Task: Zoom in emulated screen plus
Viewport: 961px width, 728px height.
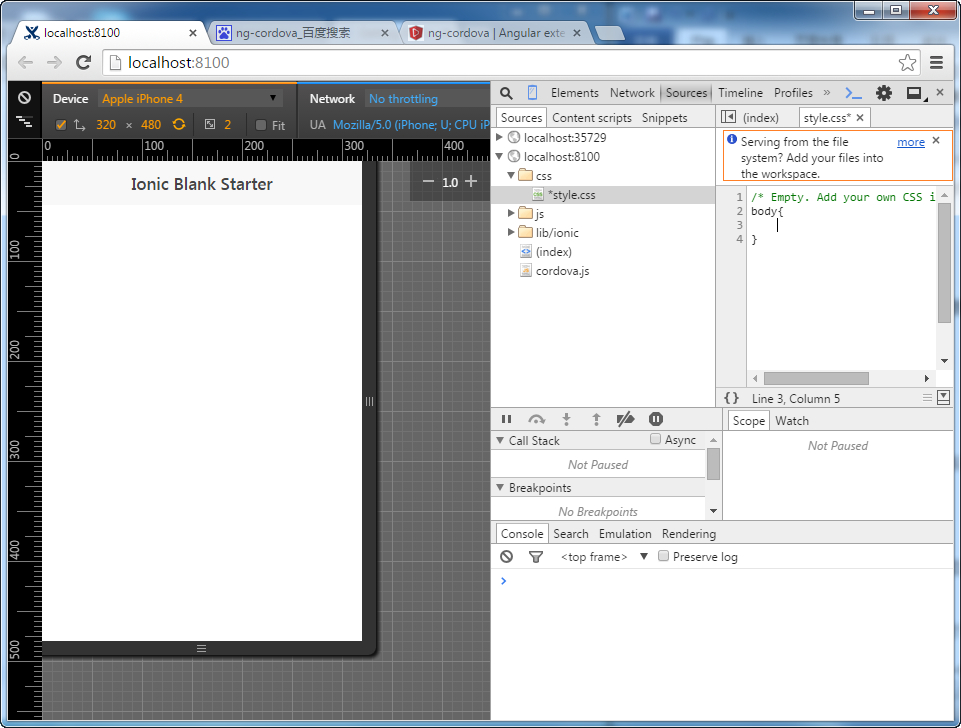Action: (x=471, y=181)
